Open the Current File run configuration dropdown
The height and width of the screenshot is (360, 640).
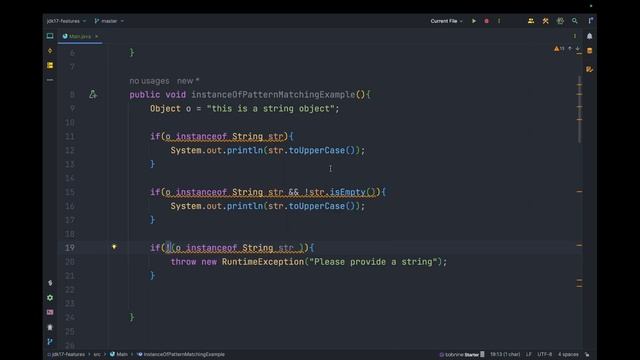pos(447,21)
